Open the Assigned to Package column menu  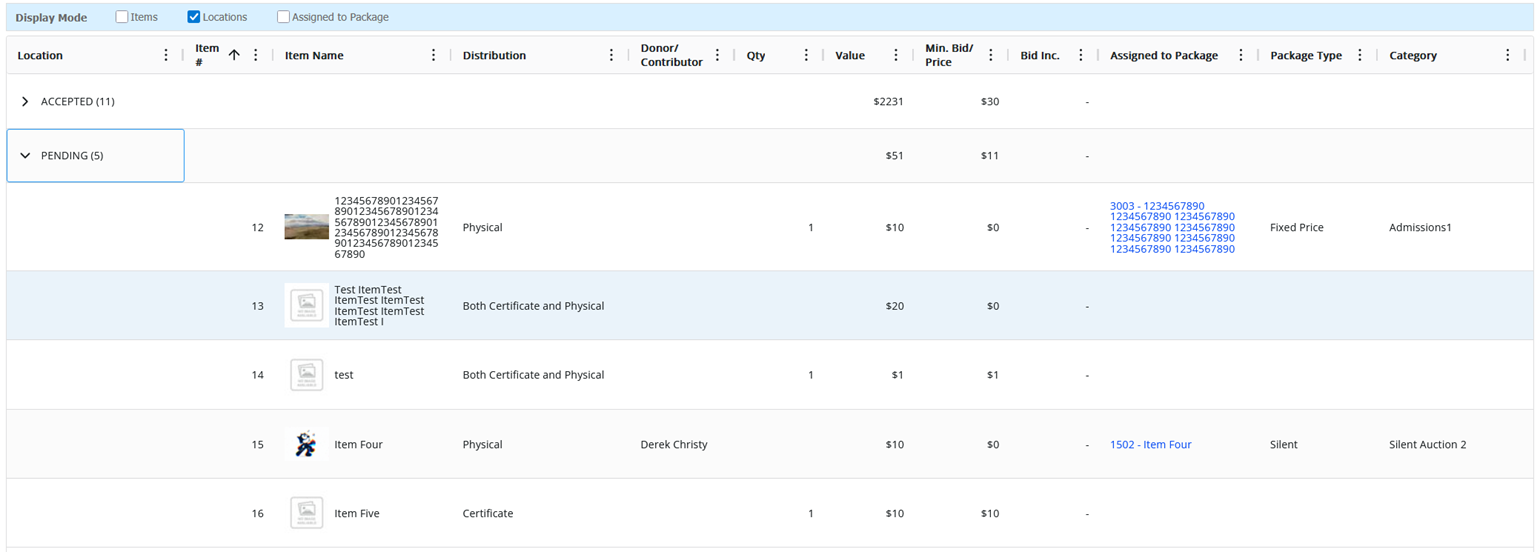[x=1241, y=56]
